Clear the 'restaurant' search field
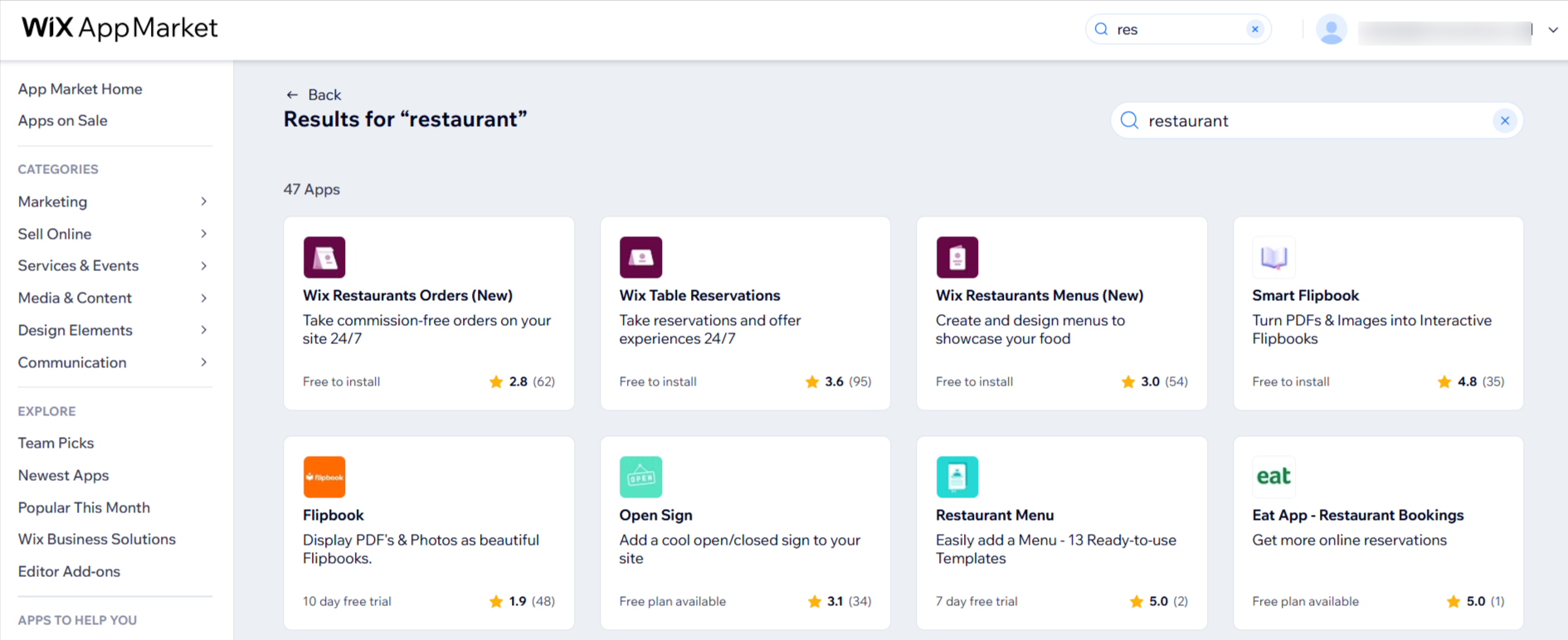This screenshot has width=1568, height=640. [1505, 121]
